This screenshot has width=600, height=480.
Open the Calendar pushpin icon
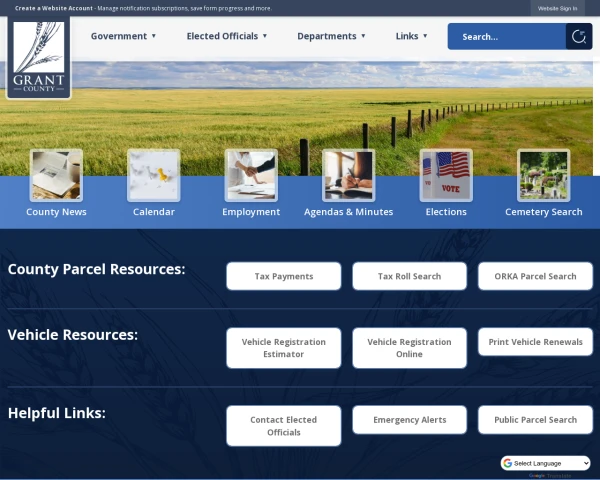point(154,175)
